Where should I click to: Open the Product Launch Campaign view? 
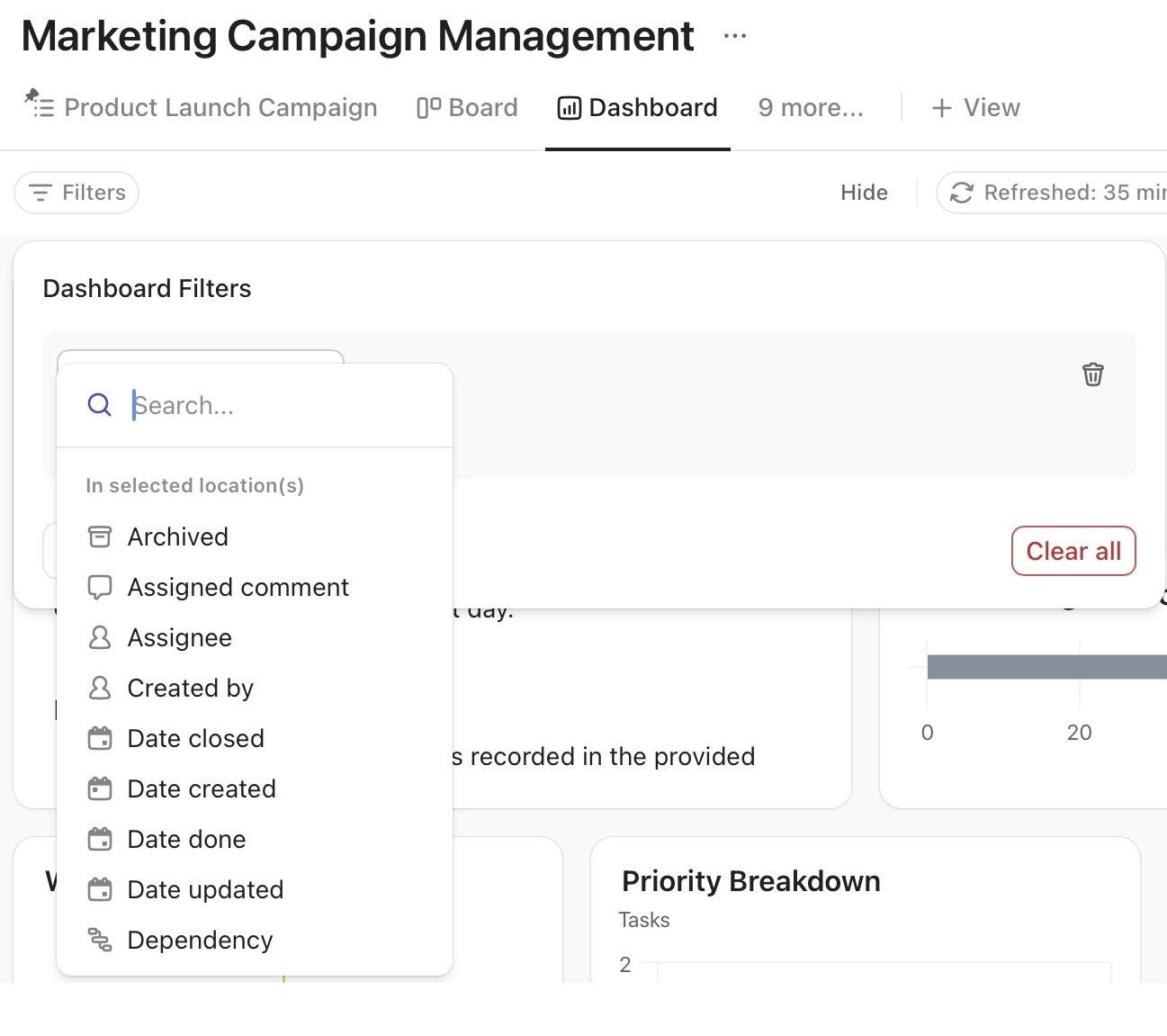220,107
